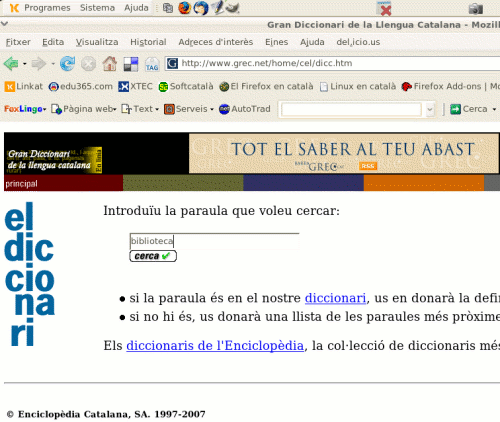Image resolution: width=500 pixels, height=422 pixels.
Task: Follow the diccionari link
Action: pos(335,298)
